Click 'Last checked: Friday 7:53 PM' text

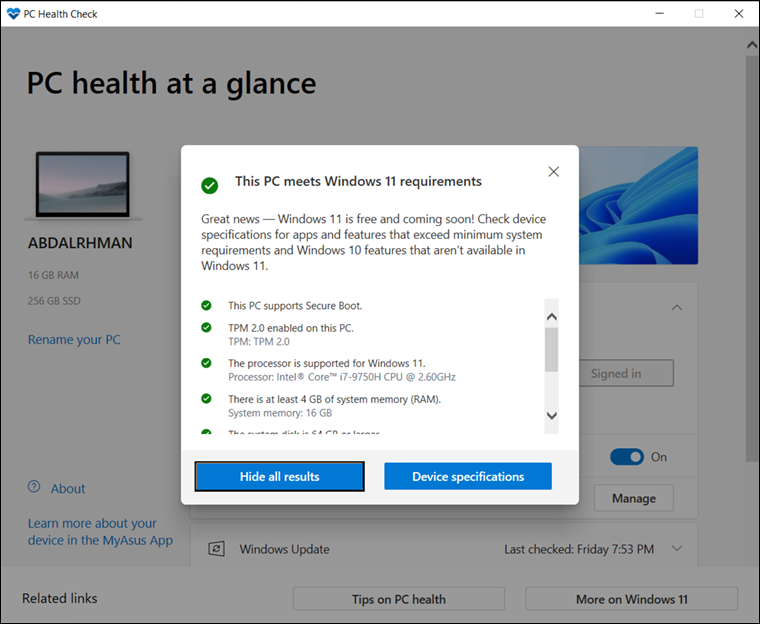579,549
